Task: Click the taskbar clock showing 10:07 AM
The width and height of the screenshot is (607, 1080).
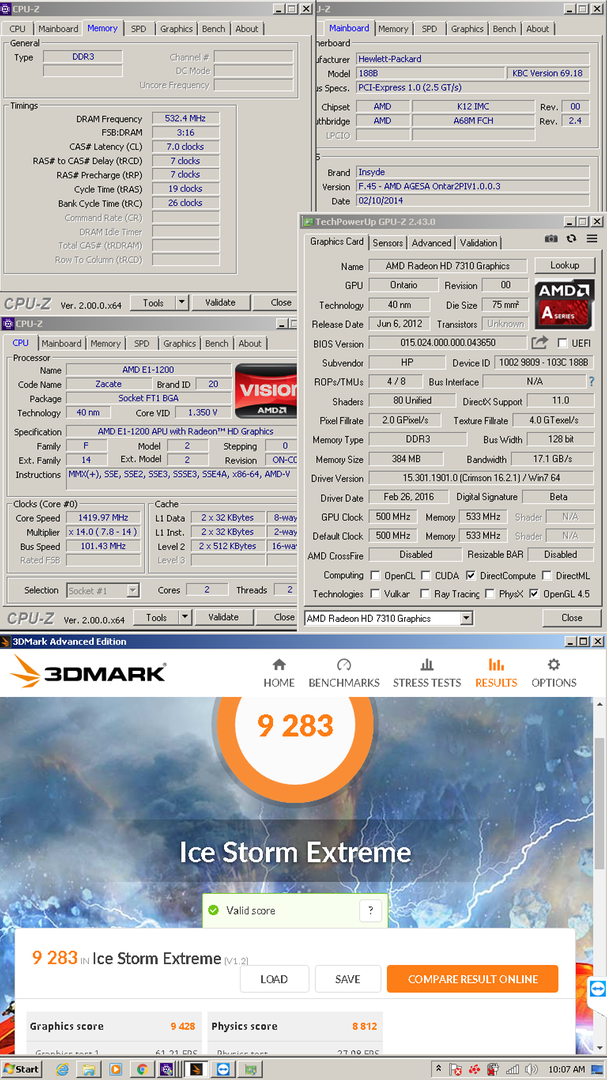Action: (x=568, y=1069)
